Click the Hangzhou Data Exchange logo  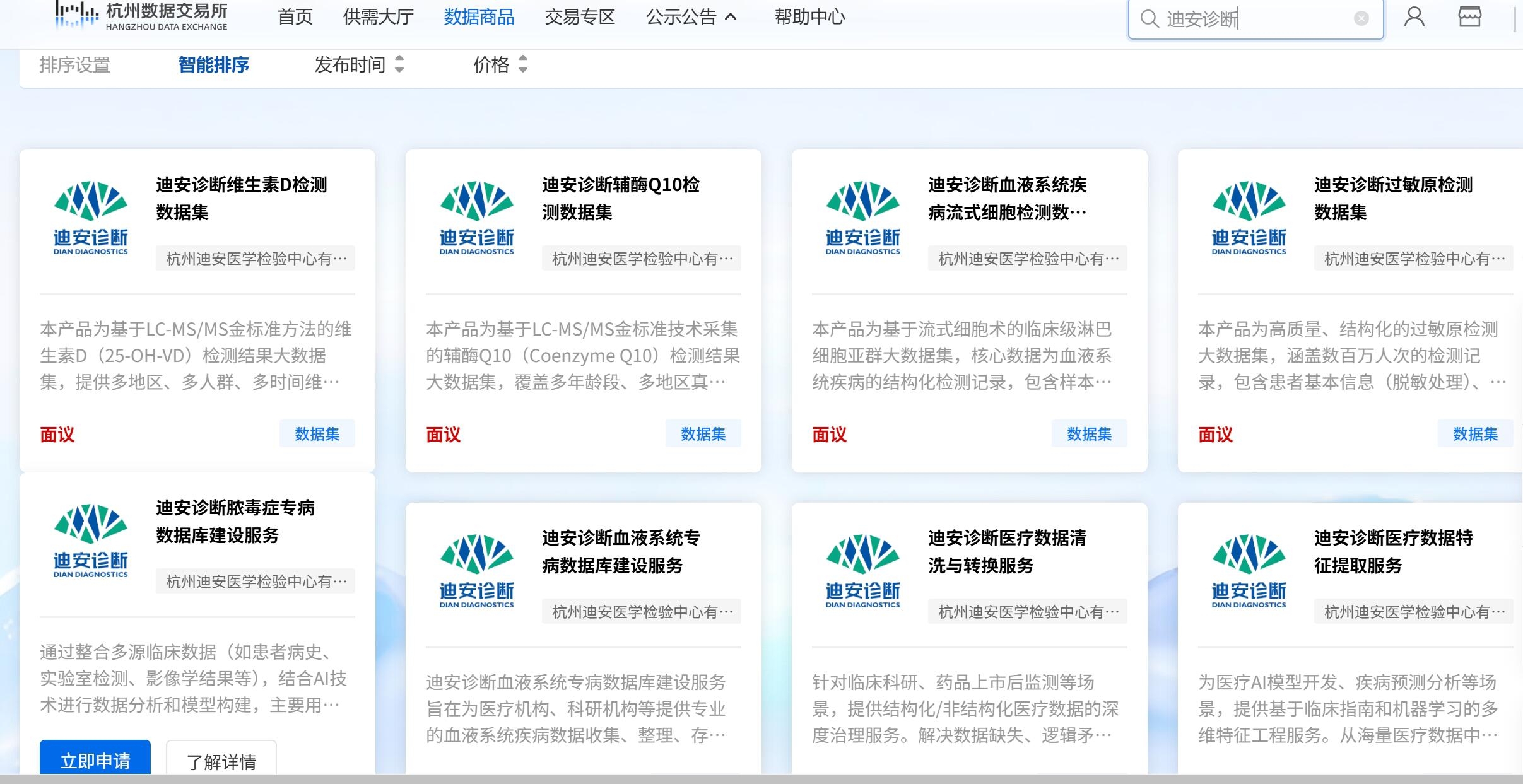141,16
